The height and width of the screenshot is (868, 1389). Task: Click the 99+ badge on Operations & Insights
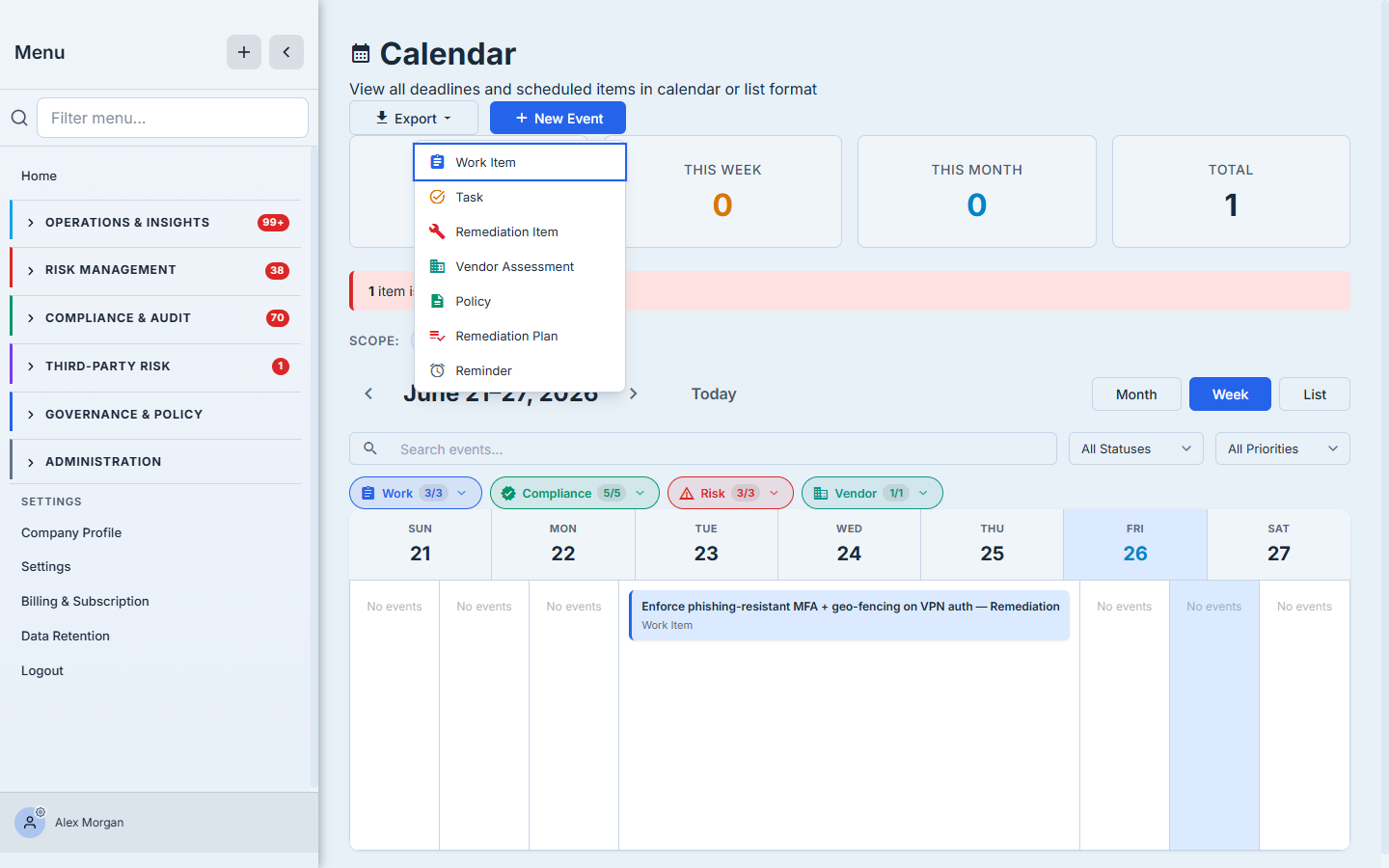coord(273,223)
